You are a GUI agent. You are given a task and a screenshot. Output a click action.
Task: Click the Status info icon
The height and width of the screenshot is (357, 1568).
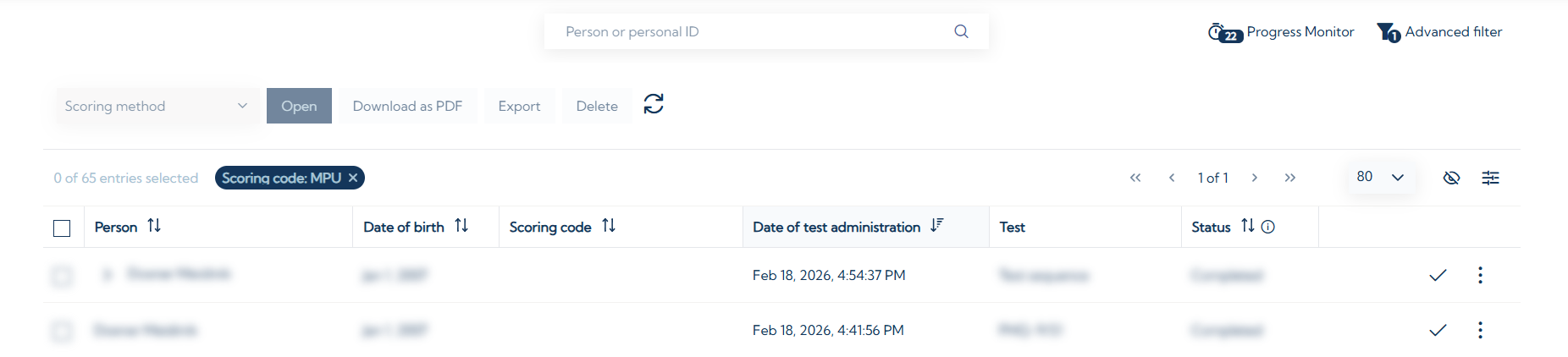[1267, 227]
